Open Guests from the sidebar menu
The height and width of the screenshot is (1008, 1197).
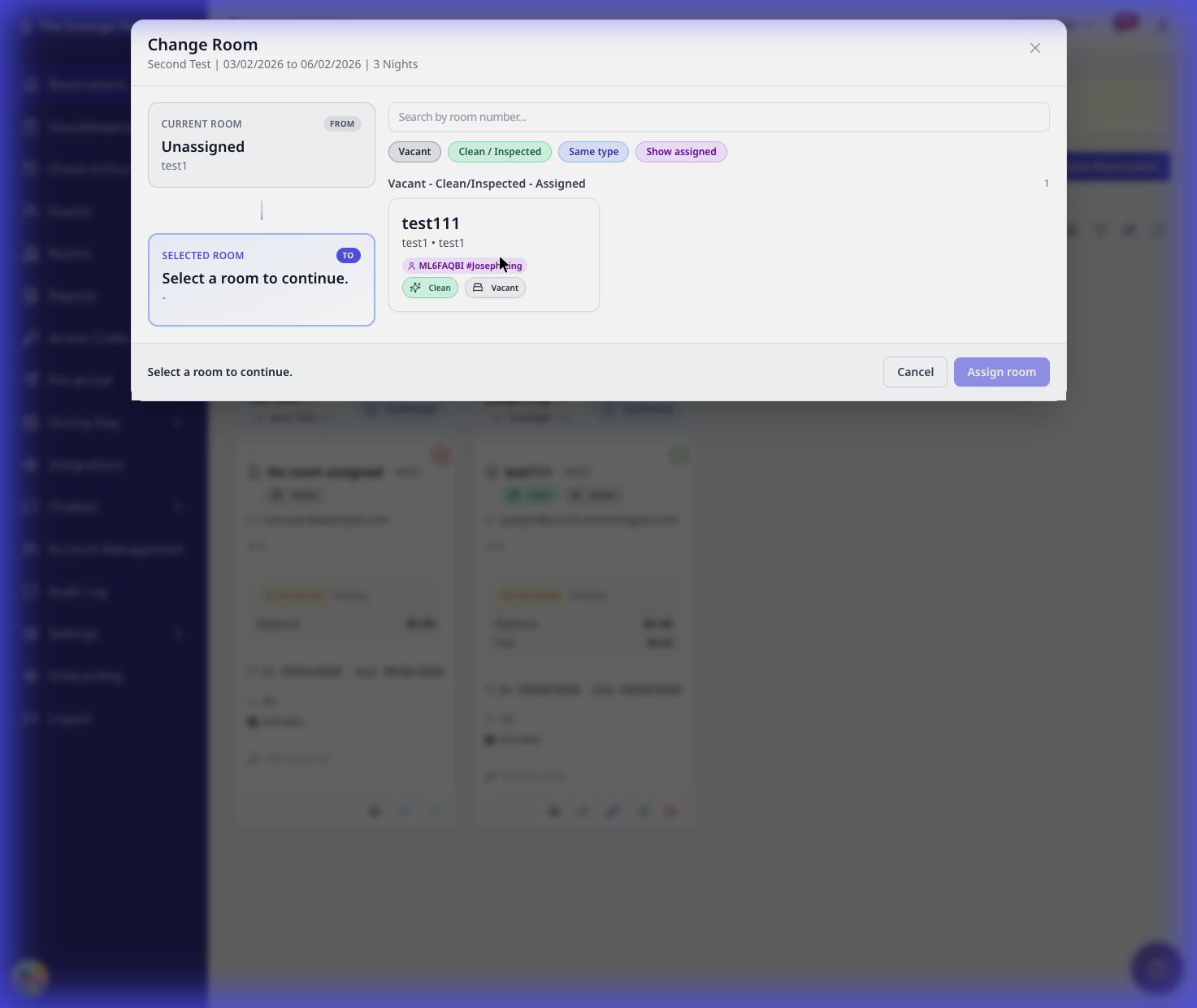pyautogui.click(x=71, y=211)
